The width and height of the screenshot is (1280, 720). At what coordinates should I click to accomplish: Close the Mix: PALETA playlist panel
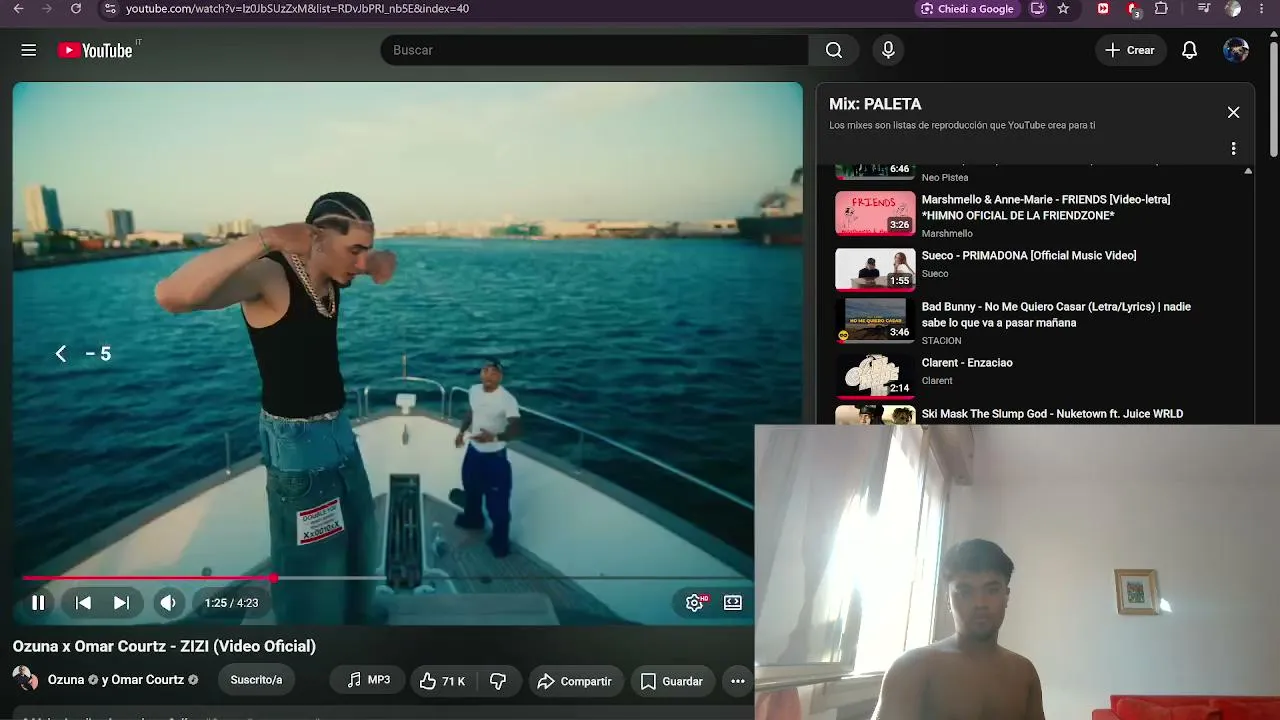pyautogui.click(x=1233, y=112)
